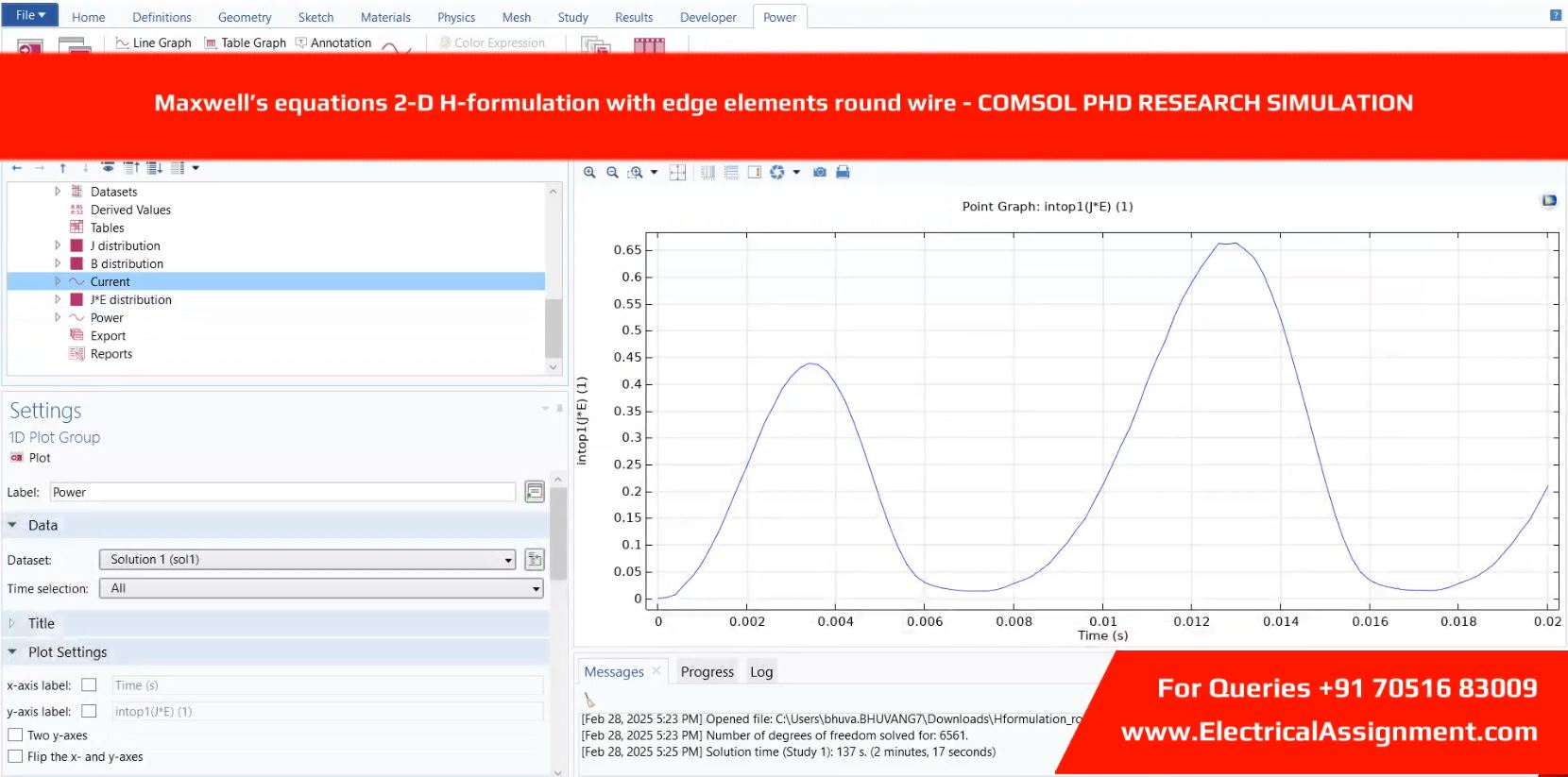
Task: Expand the J*E distribution node
Action: coord(58,299)
